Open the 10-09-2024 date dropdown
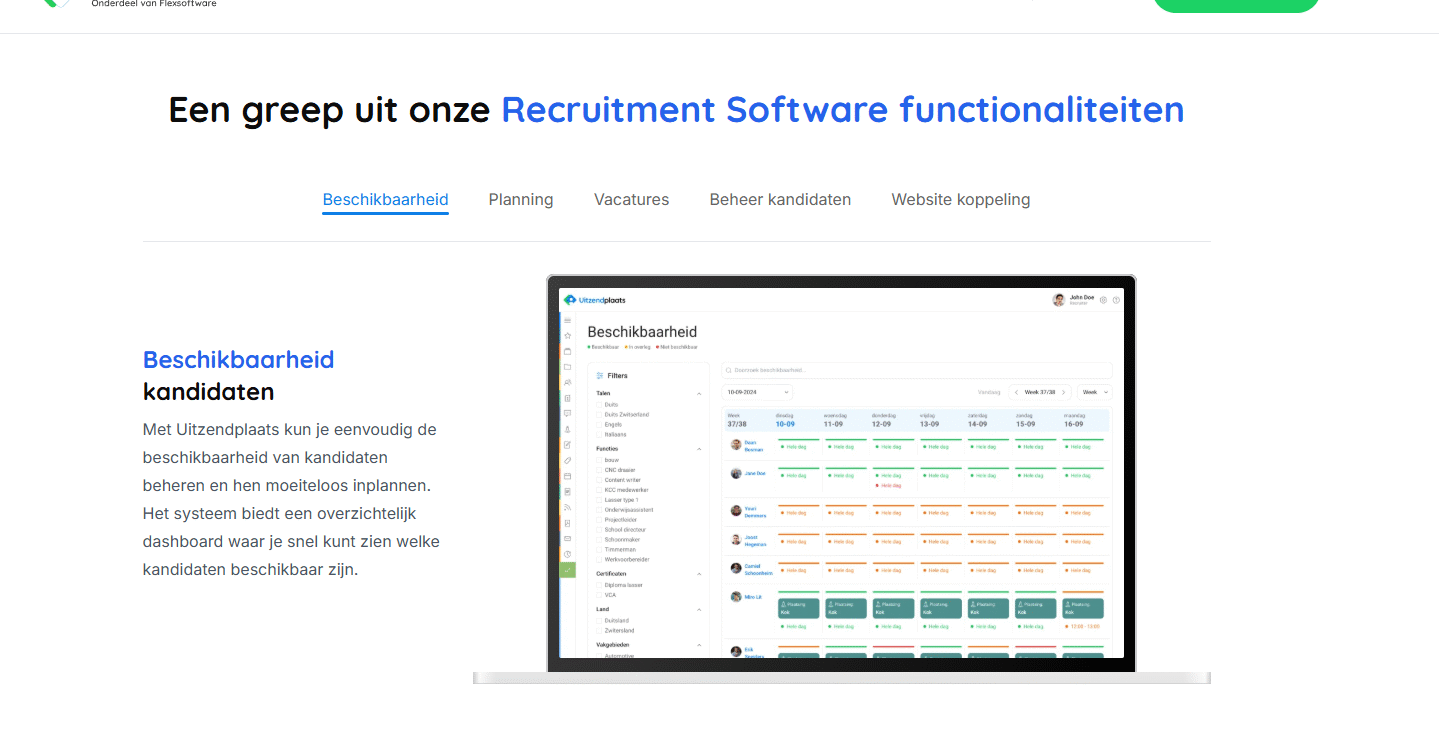1439x750 pixels. (757, 392)
